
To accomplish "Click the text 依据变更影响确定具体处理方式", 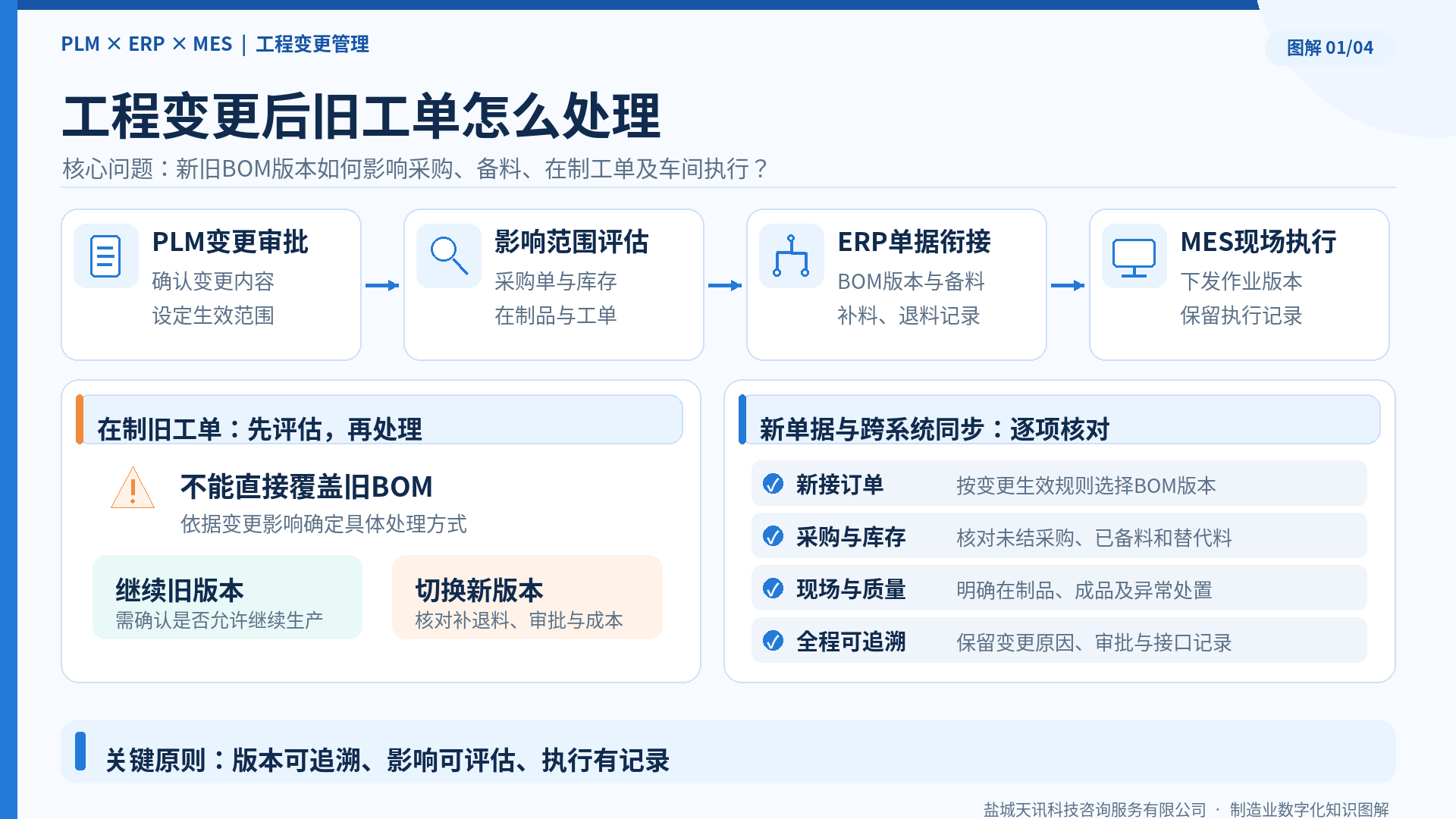I will click(324, 524).
